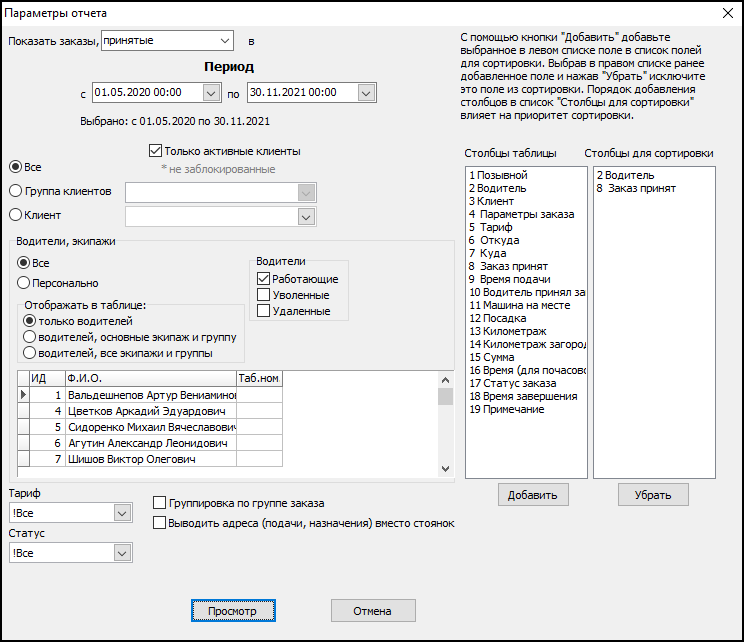Select водителей, все экипажи и группы option
This screenshot has height=642, width=744.
click(x=30, y=353)
